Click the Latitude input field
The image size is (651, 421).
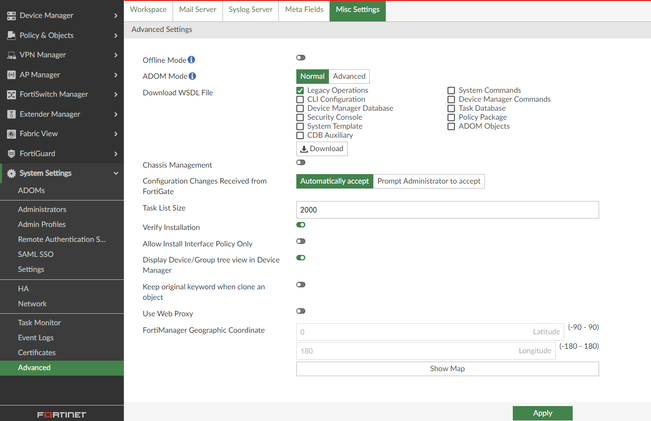430,332
